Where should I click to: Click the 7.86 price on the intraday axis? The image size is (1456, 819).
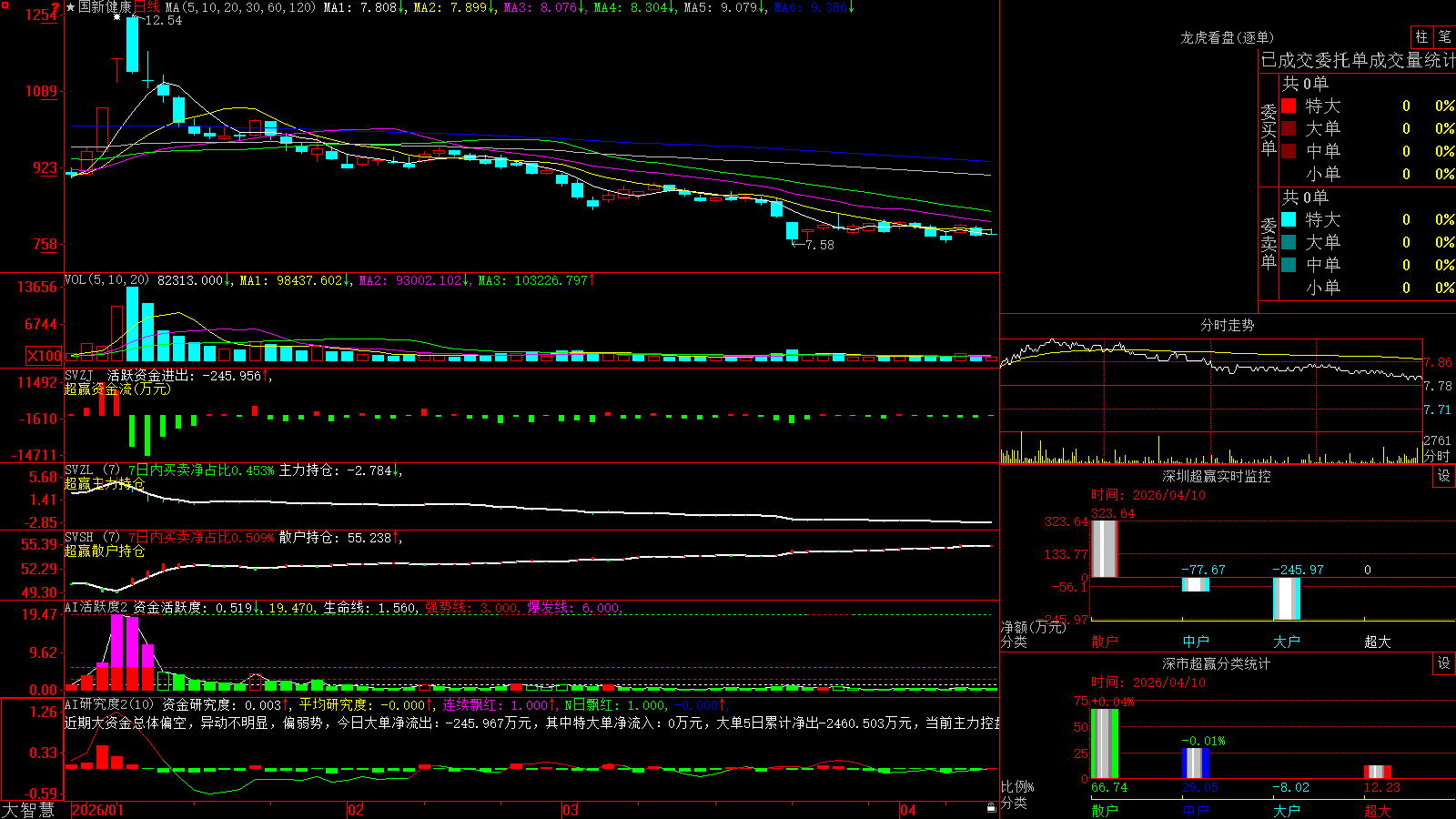tap(1439, 362)
